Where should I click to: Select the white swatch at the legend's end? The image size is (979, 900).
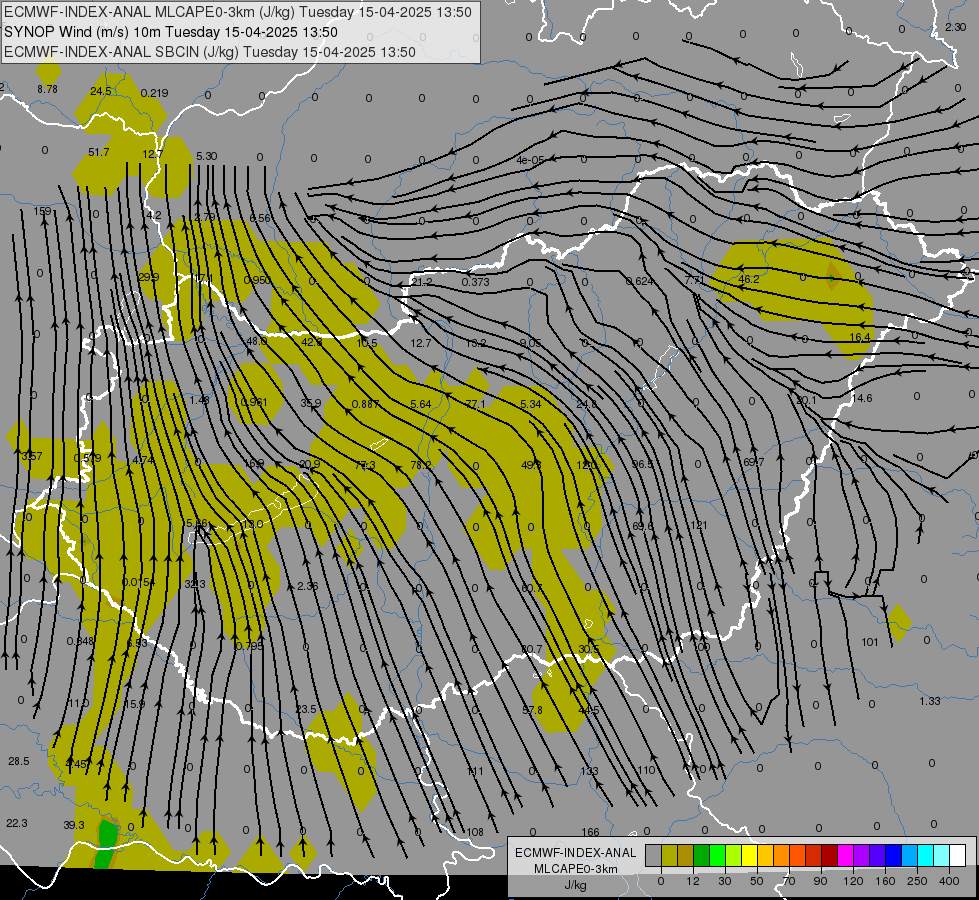click(958, 856)
